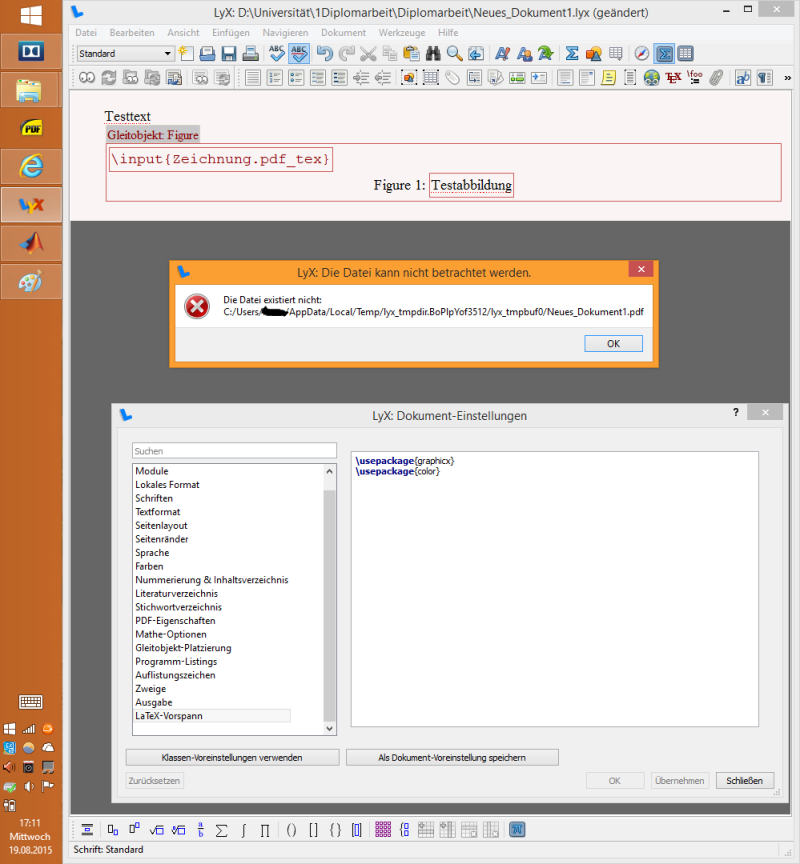
Task: Click the New document icon
Action: click(x=186, y=53)
